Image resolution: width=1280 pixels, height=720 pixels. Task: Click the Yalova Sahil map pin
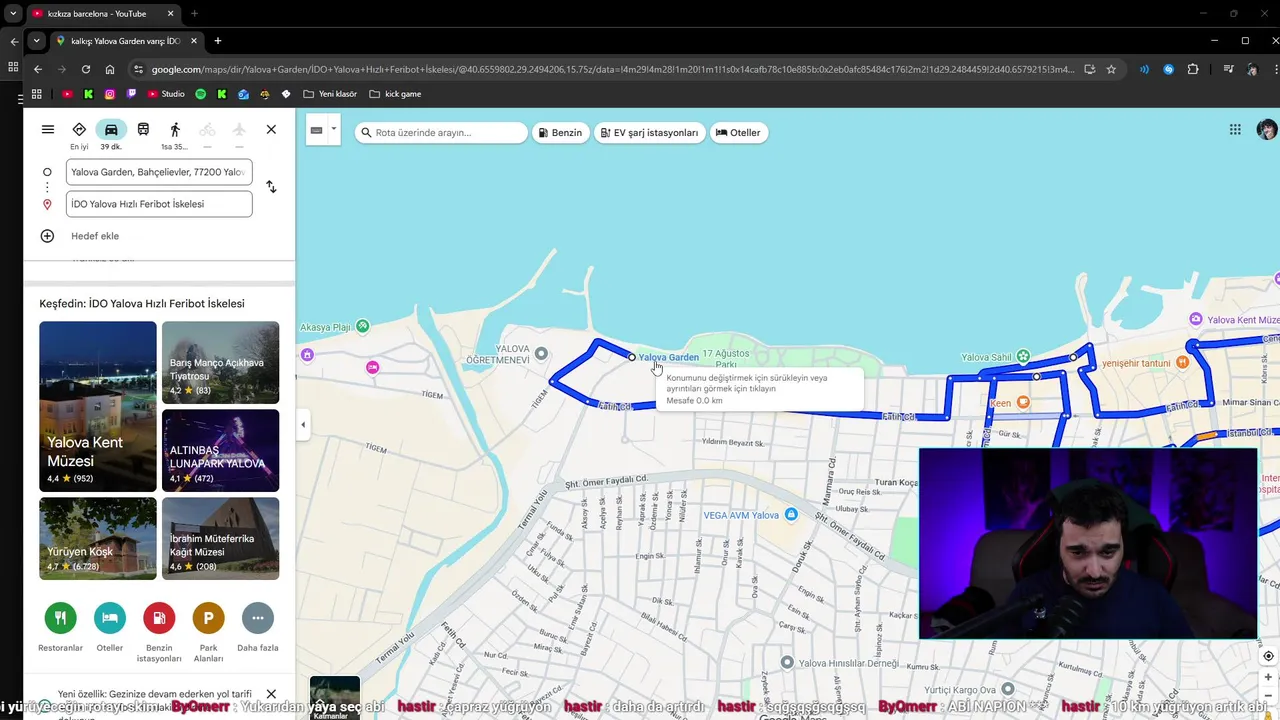(x=1023, y=356)
